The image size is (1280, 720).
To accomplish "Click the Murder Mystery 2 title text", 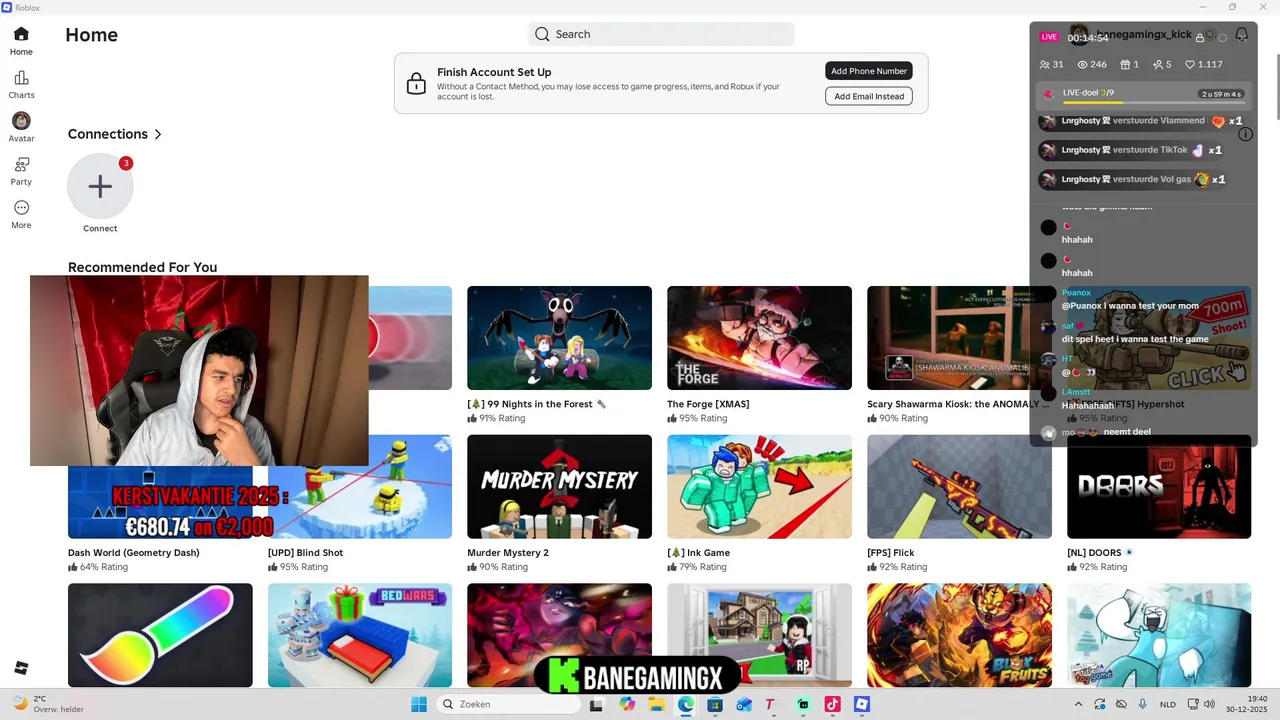I will (x=508, y=553).
